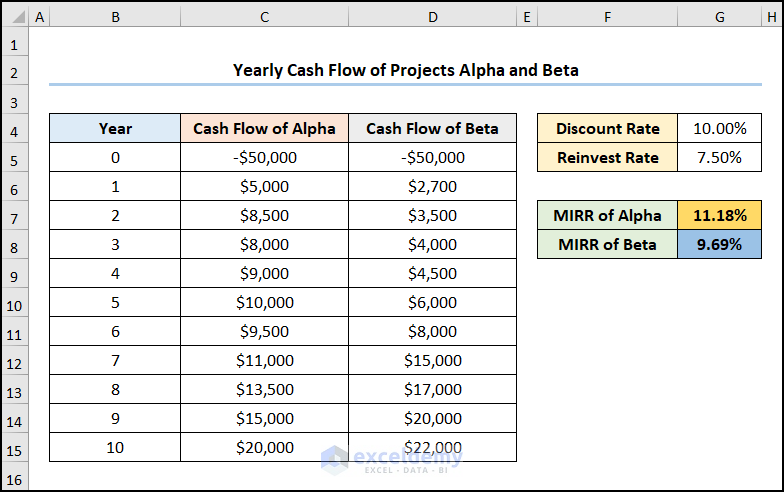Select the title cell Yearly Cash Flow
Screen dimensions: 784x492
(x=405, y=71)
